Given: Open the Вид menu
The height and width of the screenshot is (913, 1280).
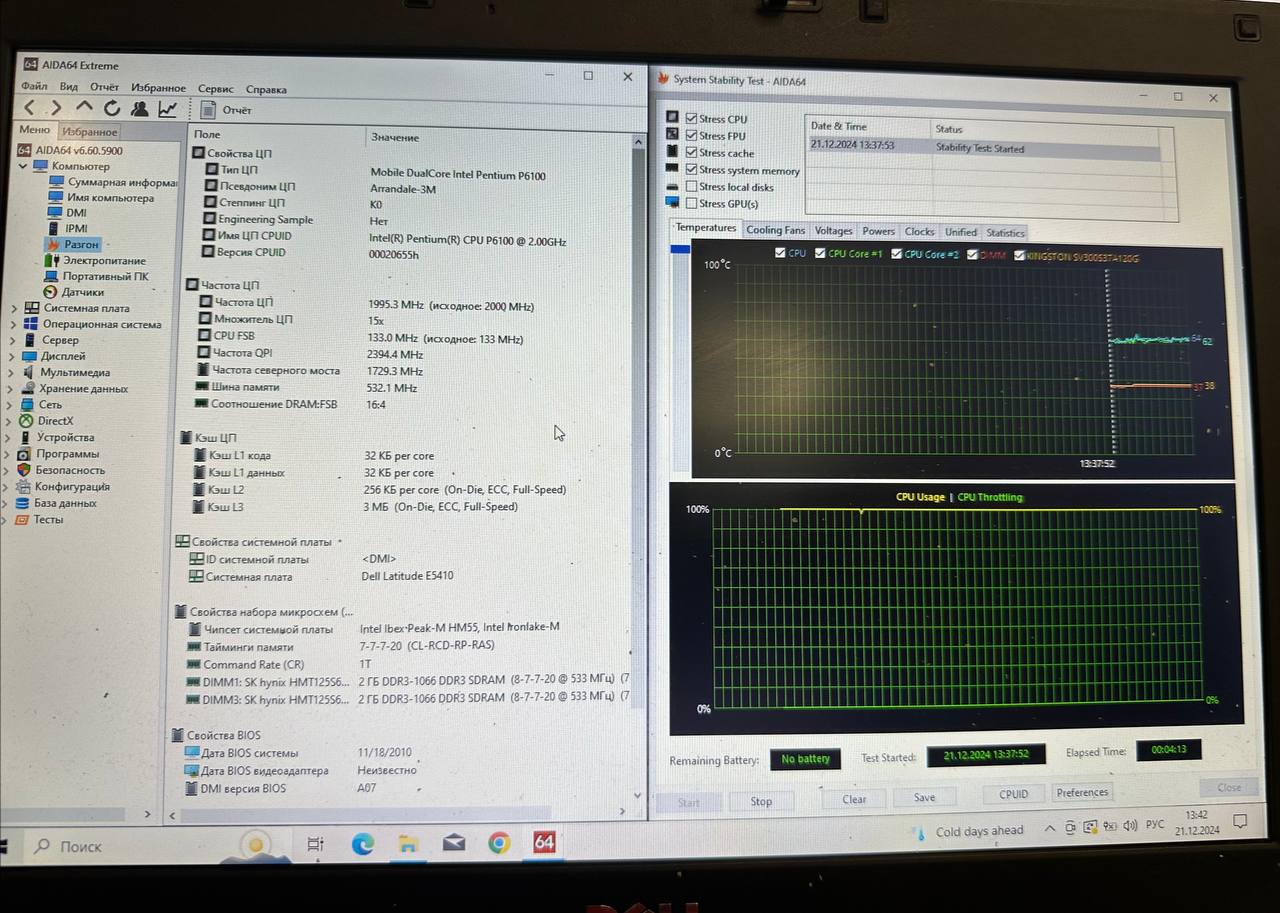Looking at the screenshot, I should point(68,87).
